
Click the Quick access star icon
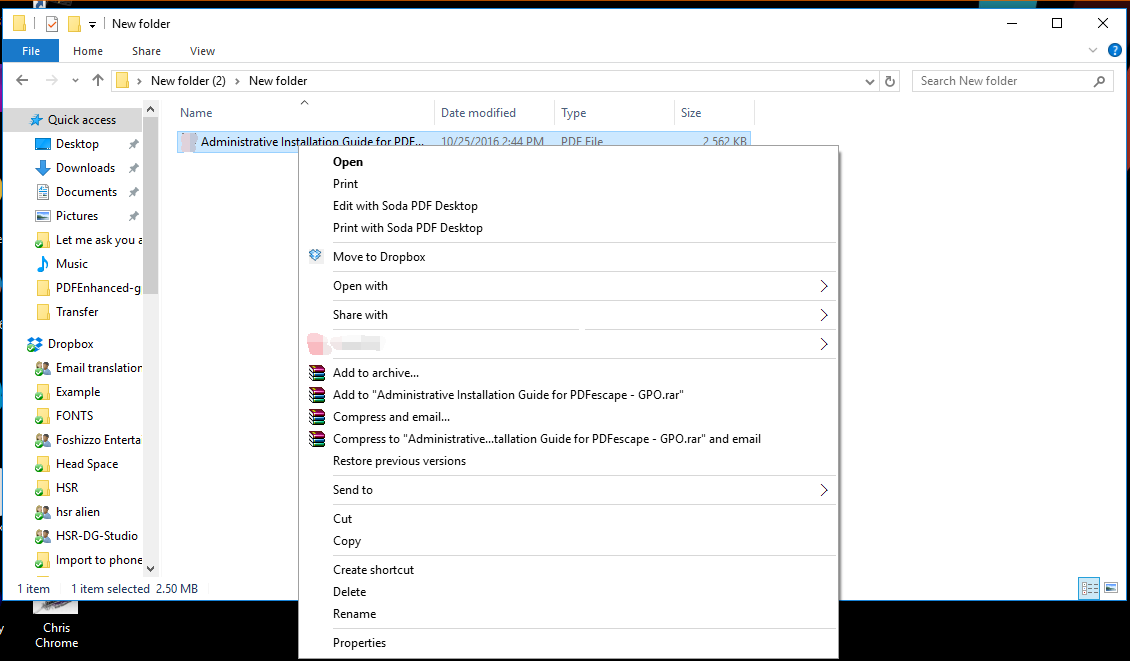(x=36, y=120)
